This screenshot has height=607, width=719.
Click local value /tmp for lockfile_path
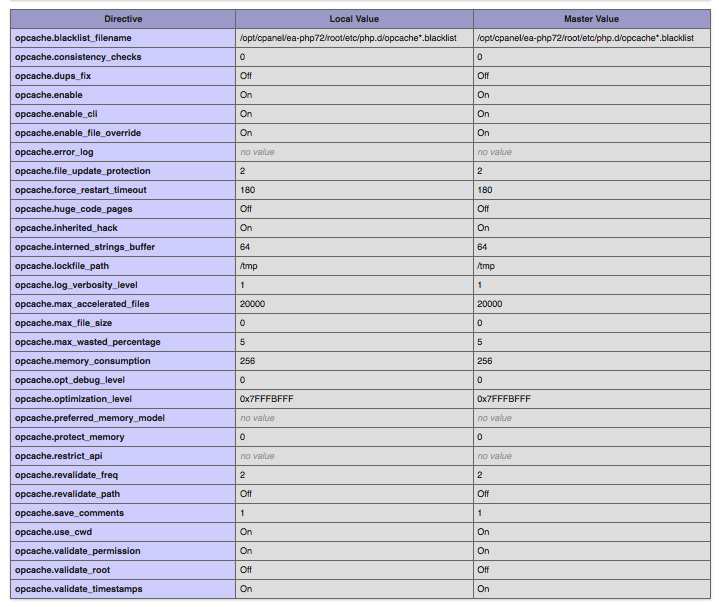click(249, 266)
